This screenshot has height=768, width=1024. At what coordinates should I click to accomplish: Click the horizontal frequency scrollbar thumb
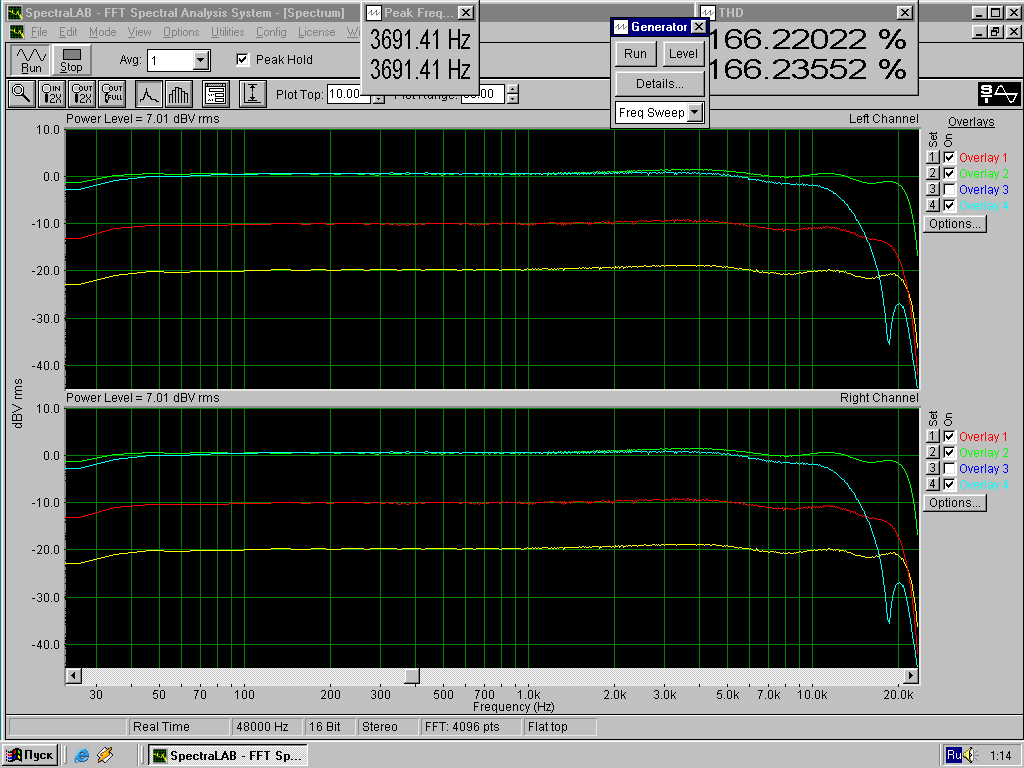pyautogui.click(x=412, y=675)
